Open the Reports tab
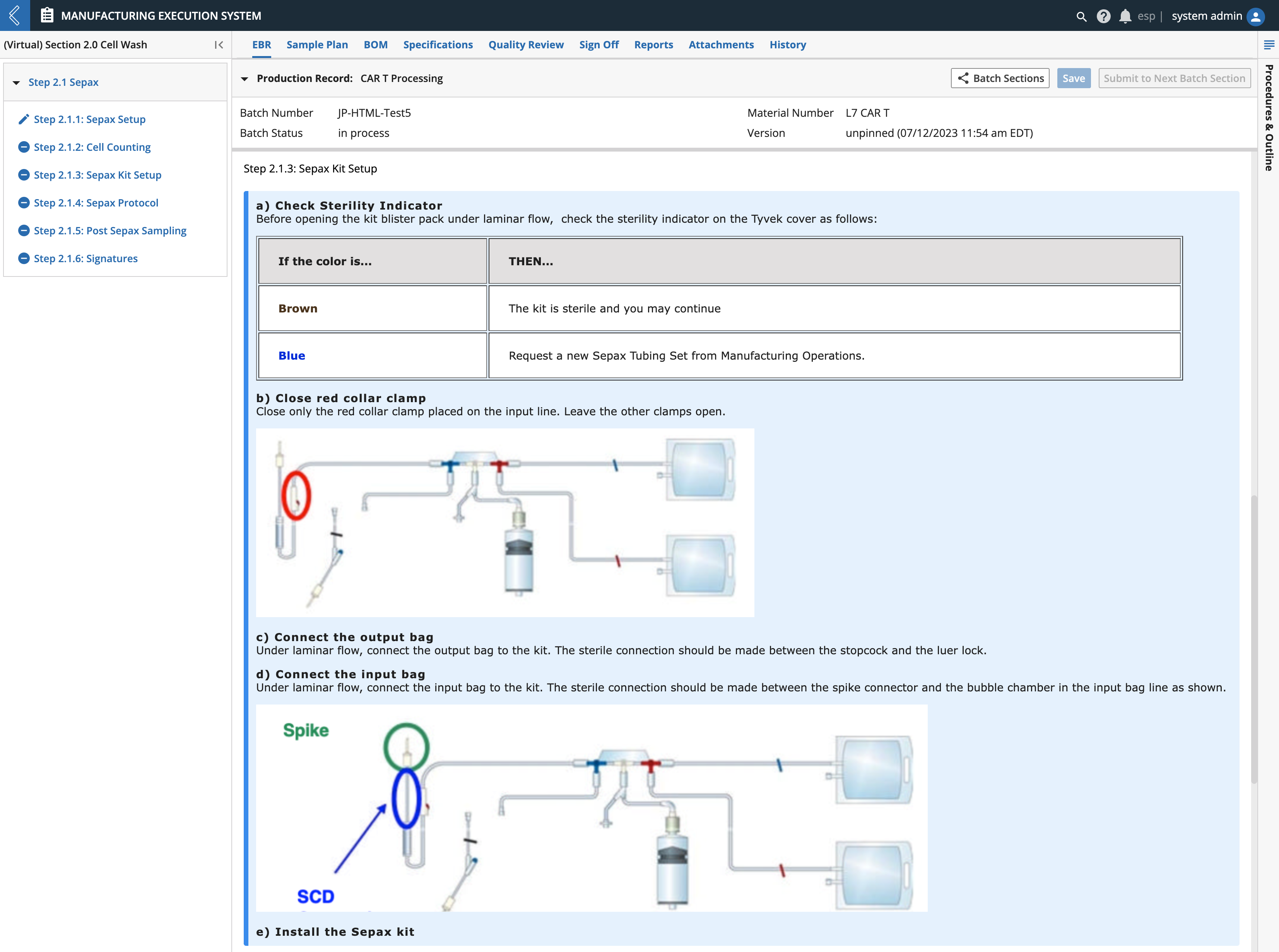 coord(653,44)
